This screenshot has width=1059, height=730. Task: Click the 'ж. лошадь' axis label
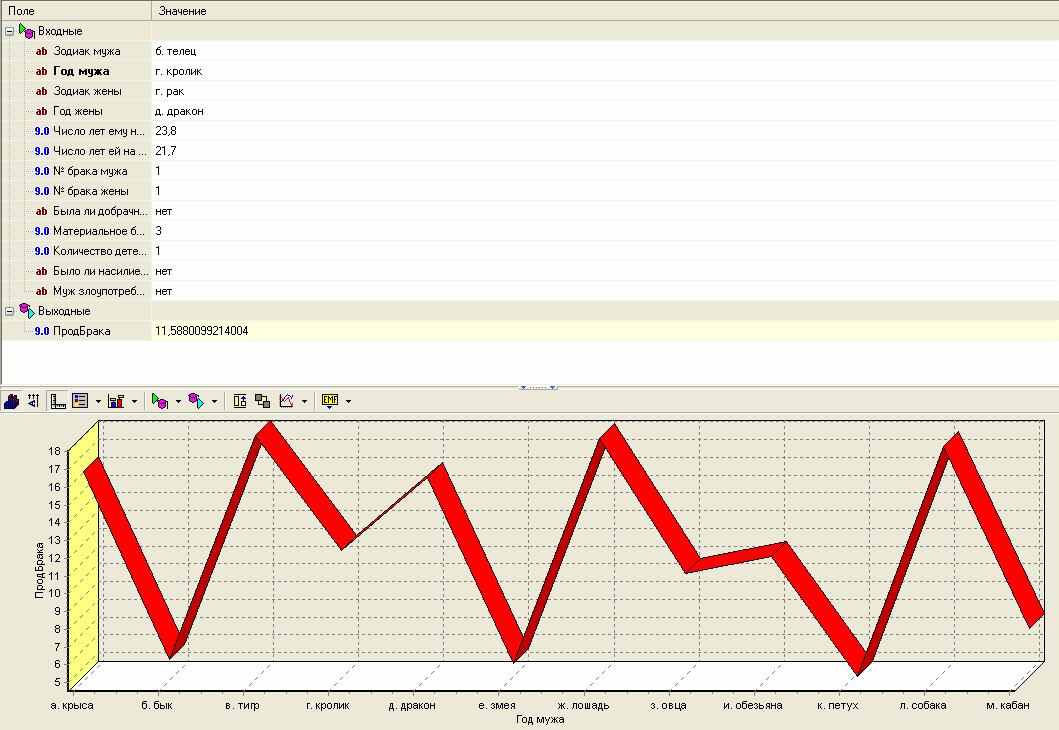[583, 706]
